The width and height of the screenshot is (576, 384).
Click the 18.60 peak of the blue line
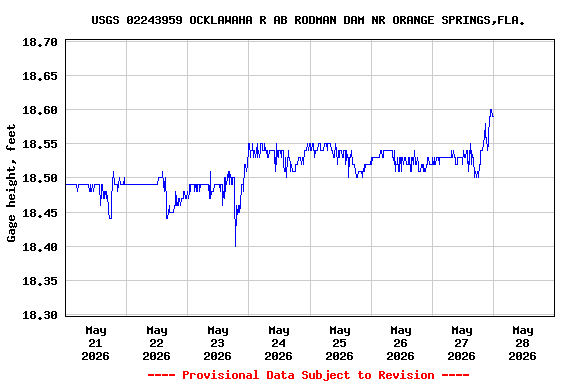tap(491, 110)
